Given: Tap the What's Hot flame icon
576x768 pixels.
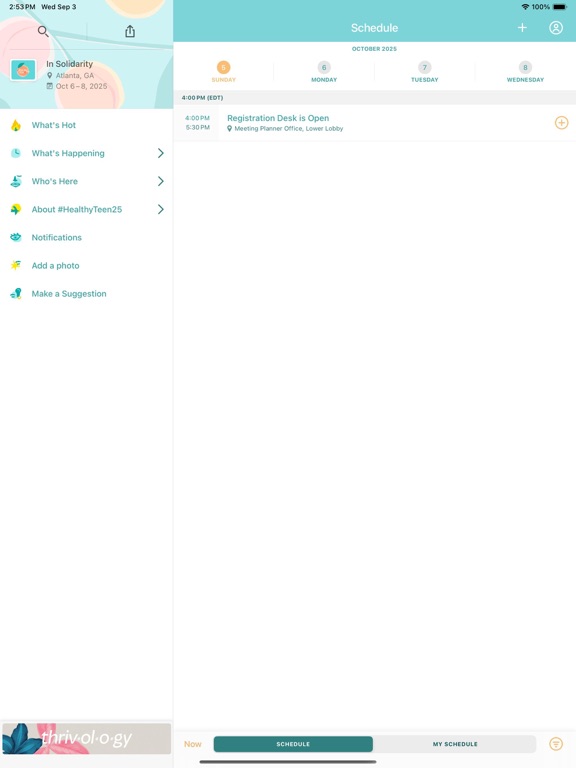Looking at the screenshot, I should (x=16, y=125).
